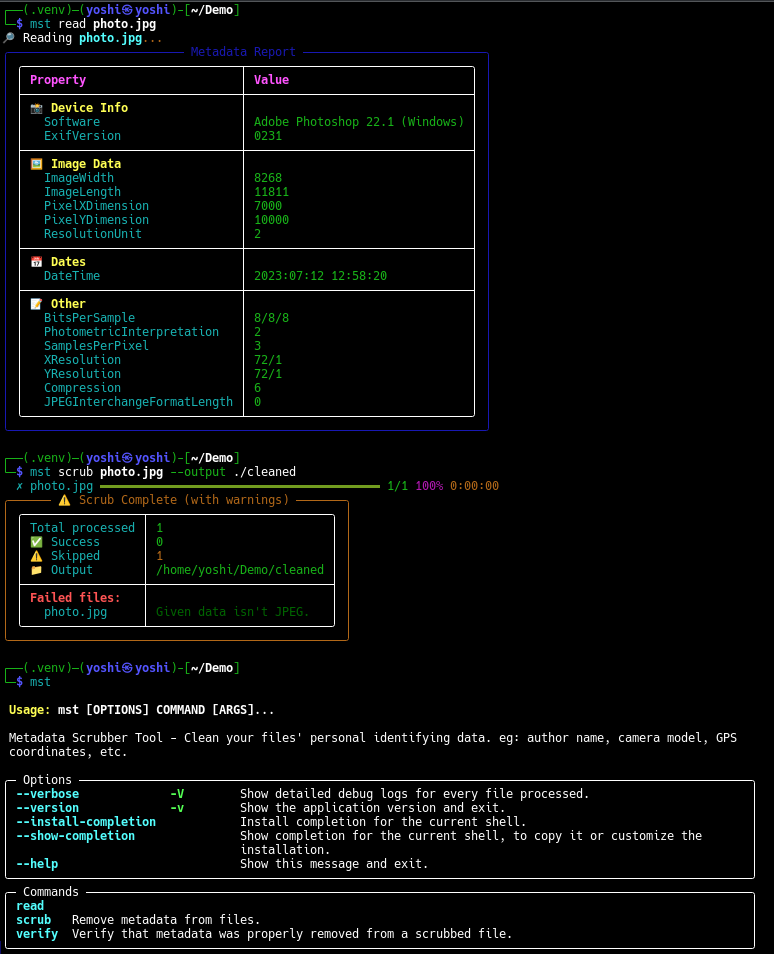The width and height of the screenshot is (774, 954).
Task: Click the folder icon beside Output
Action: (37, 570)
